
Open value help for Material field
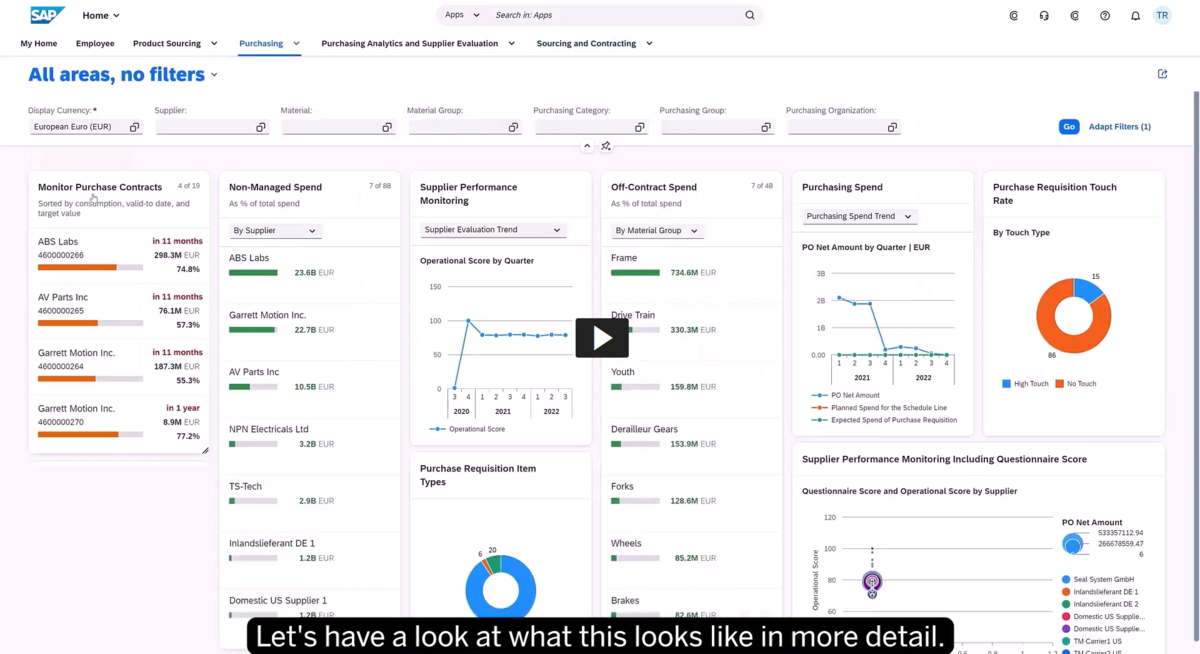[387, 127]
